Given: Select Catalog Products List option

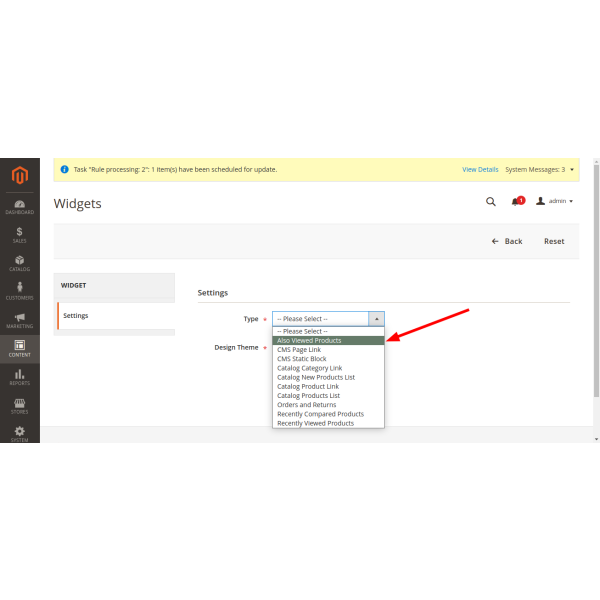Looking at the screenshot, I should (308, 396).
